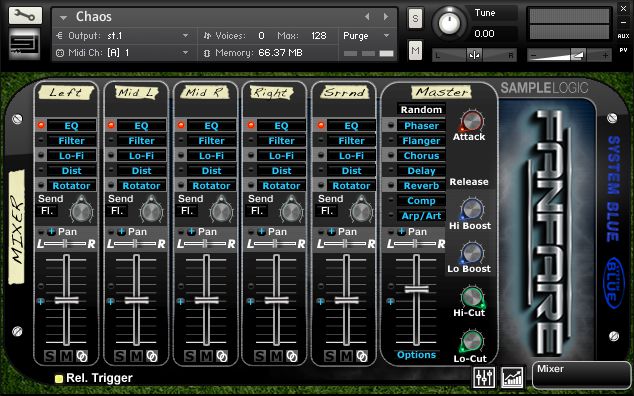Open the Srrnd channel Send Fl. selector
Image resolution: width=634 pixels, height=396 pixels.
coord(327,211)
